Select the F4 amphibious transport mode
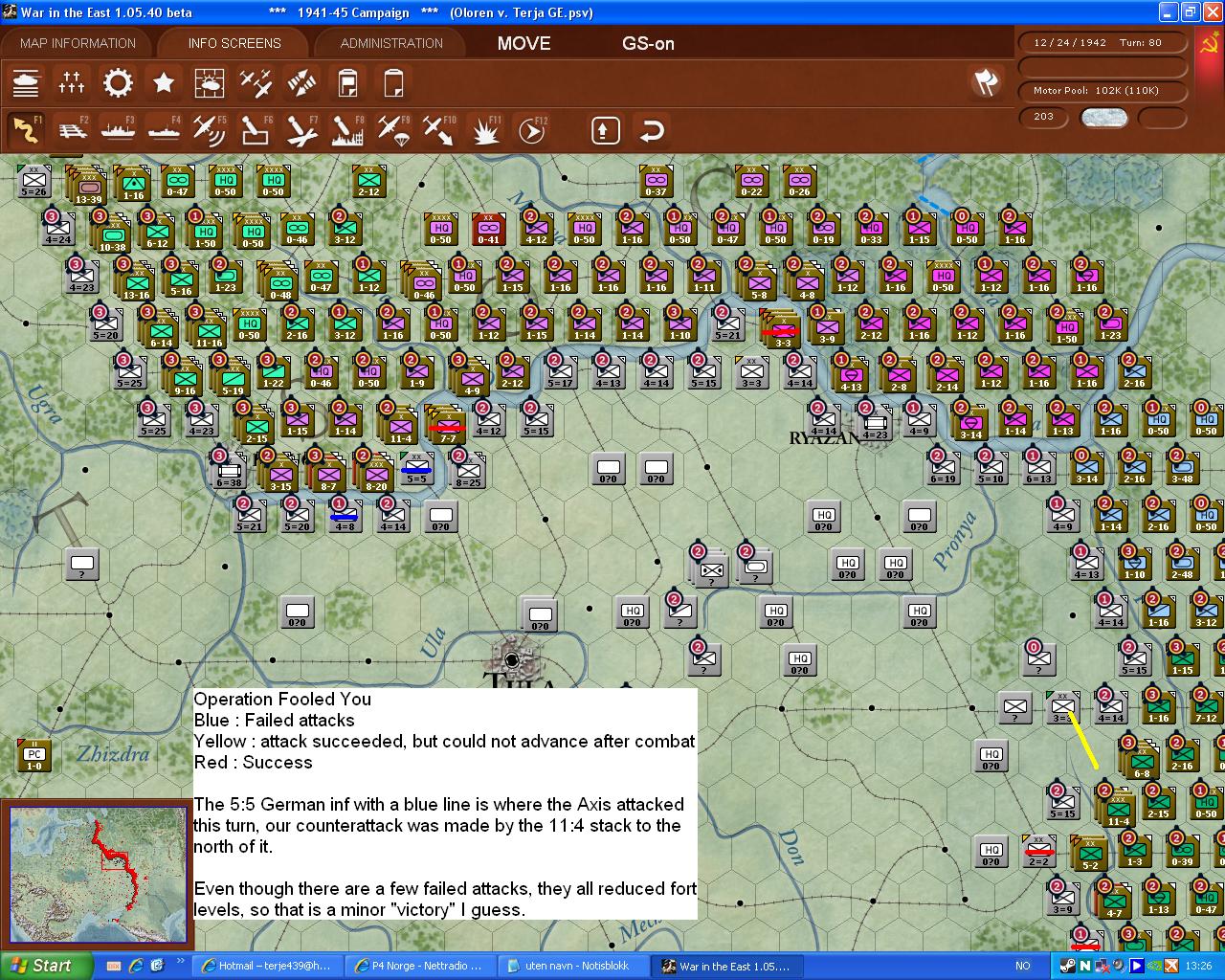This screenshot has height=980, width=1225. pos(164,129)
